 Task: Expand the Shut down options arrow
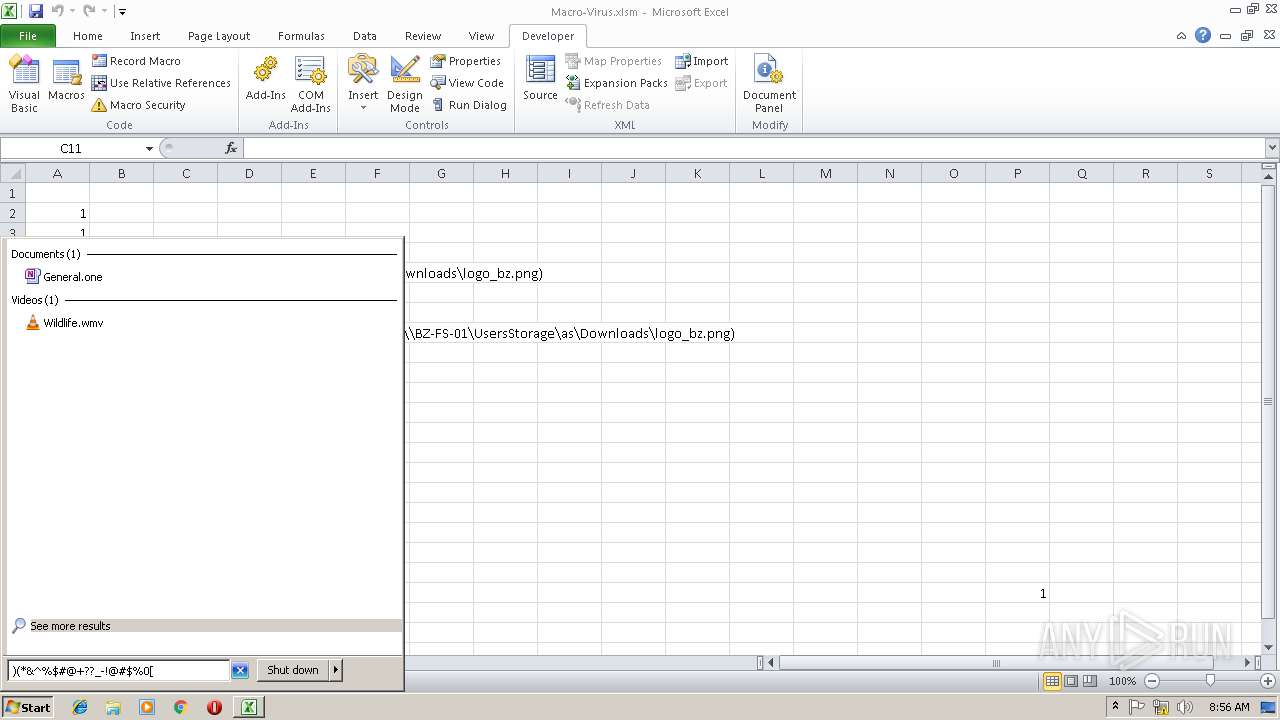click(x=336, y=670)
